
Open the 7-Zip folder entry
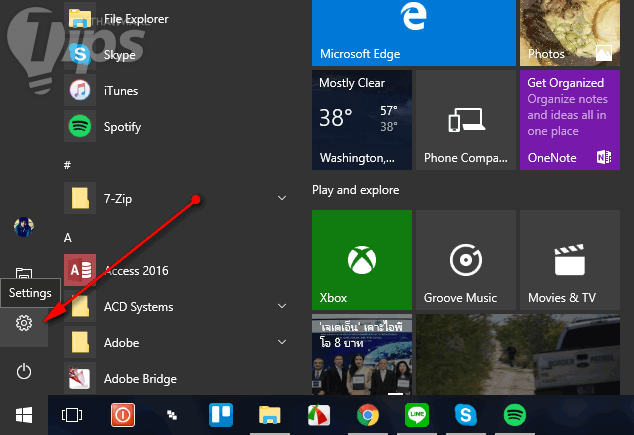point(176,198)
